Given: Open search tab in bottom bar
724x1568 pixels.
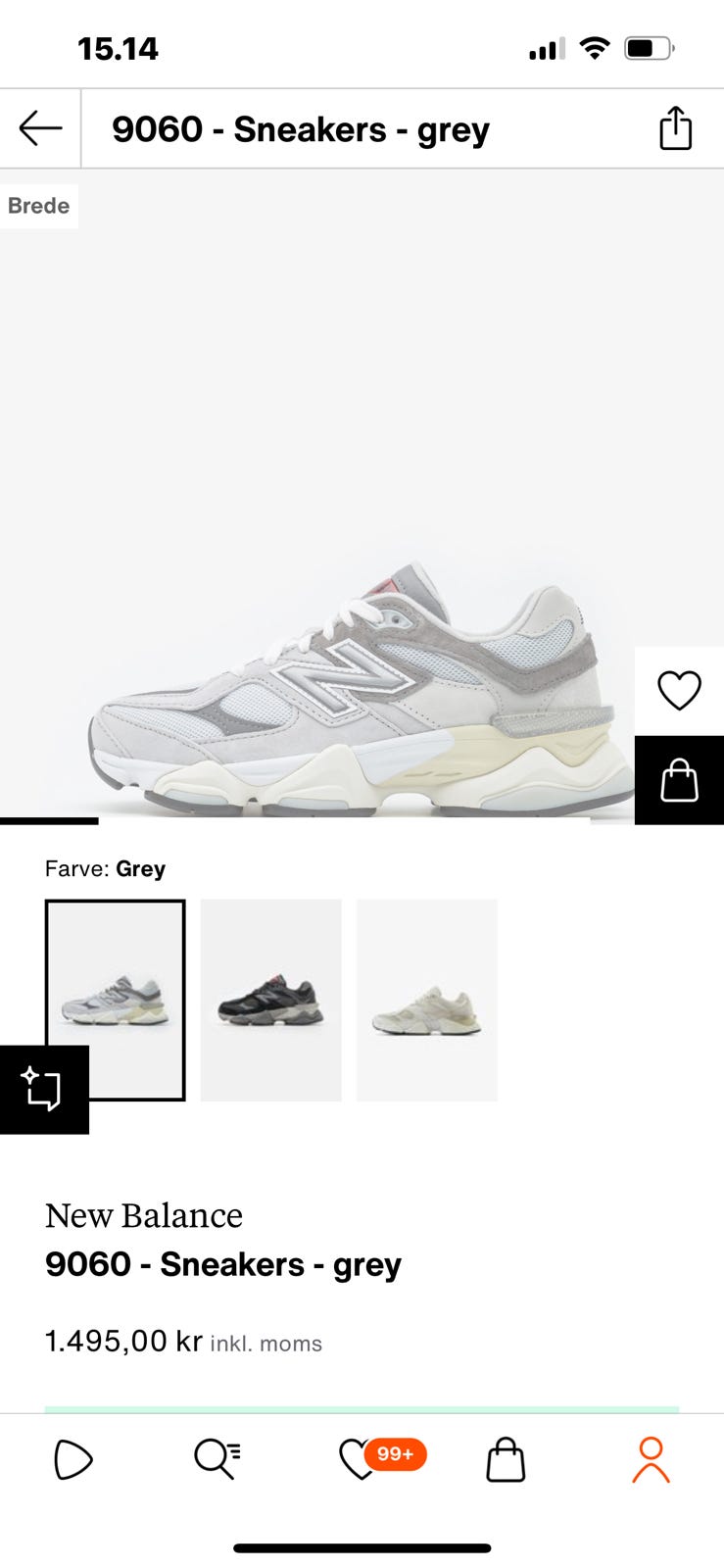Looking at the screenshot, I should 217,1459.
